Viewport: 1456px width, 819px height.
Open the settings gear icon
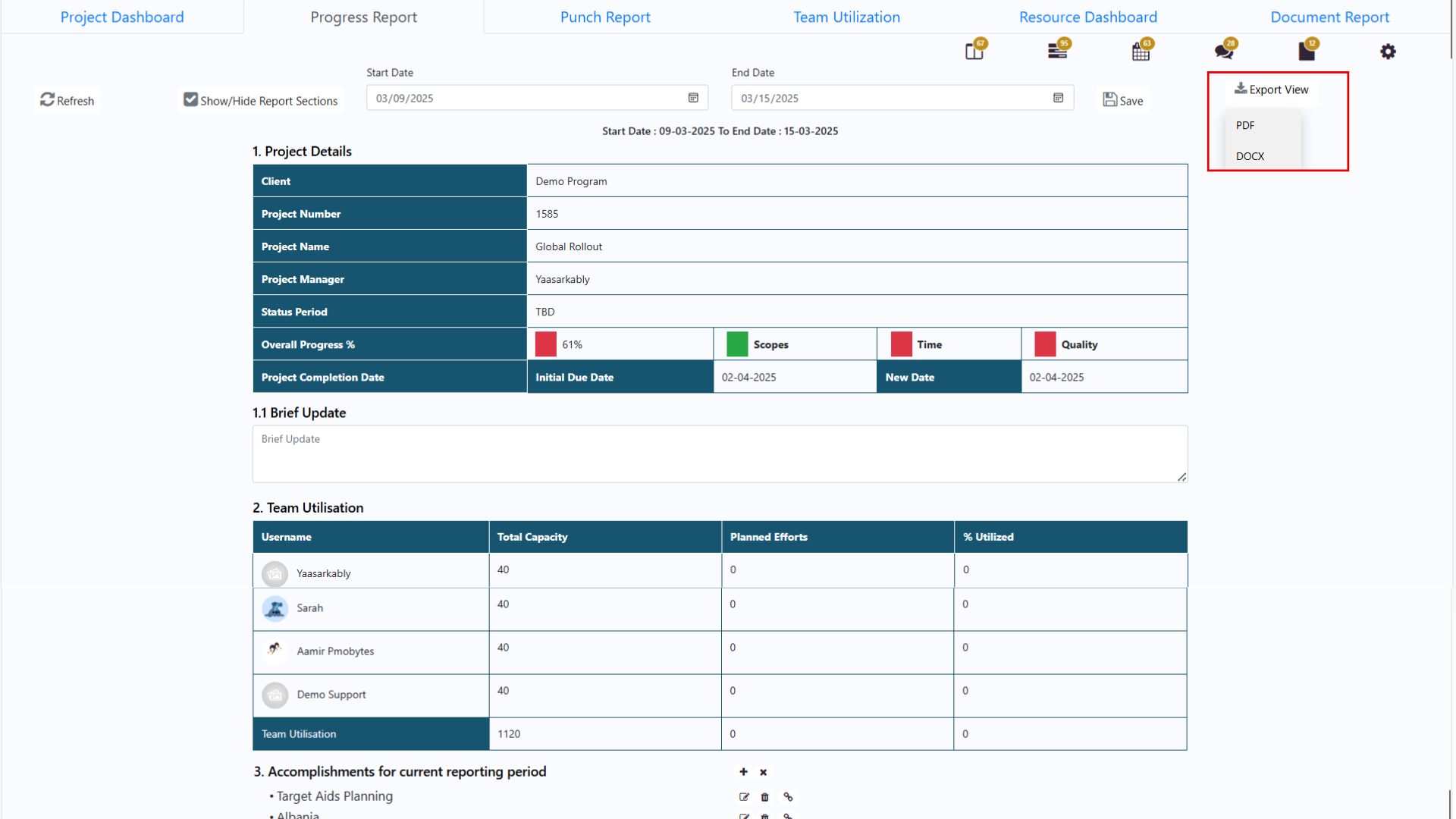point(1388,52)
